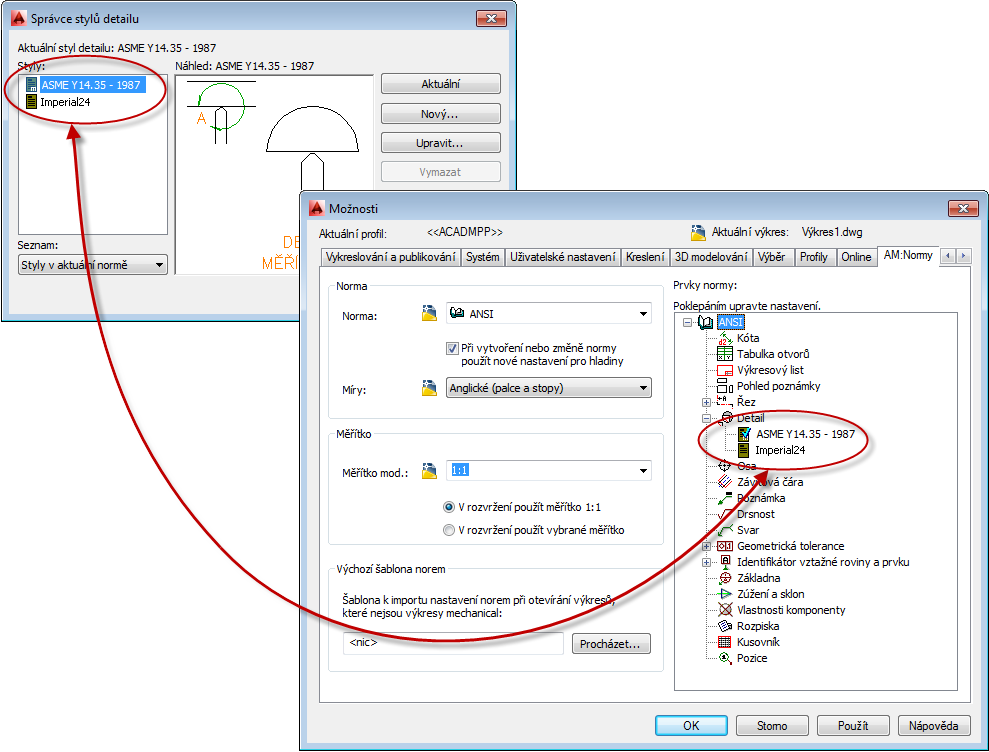Select V rozvržení použít měřítko 1:1

pos(448,507)
